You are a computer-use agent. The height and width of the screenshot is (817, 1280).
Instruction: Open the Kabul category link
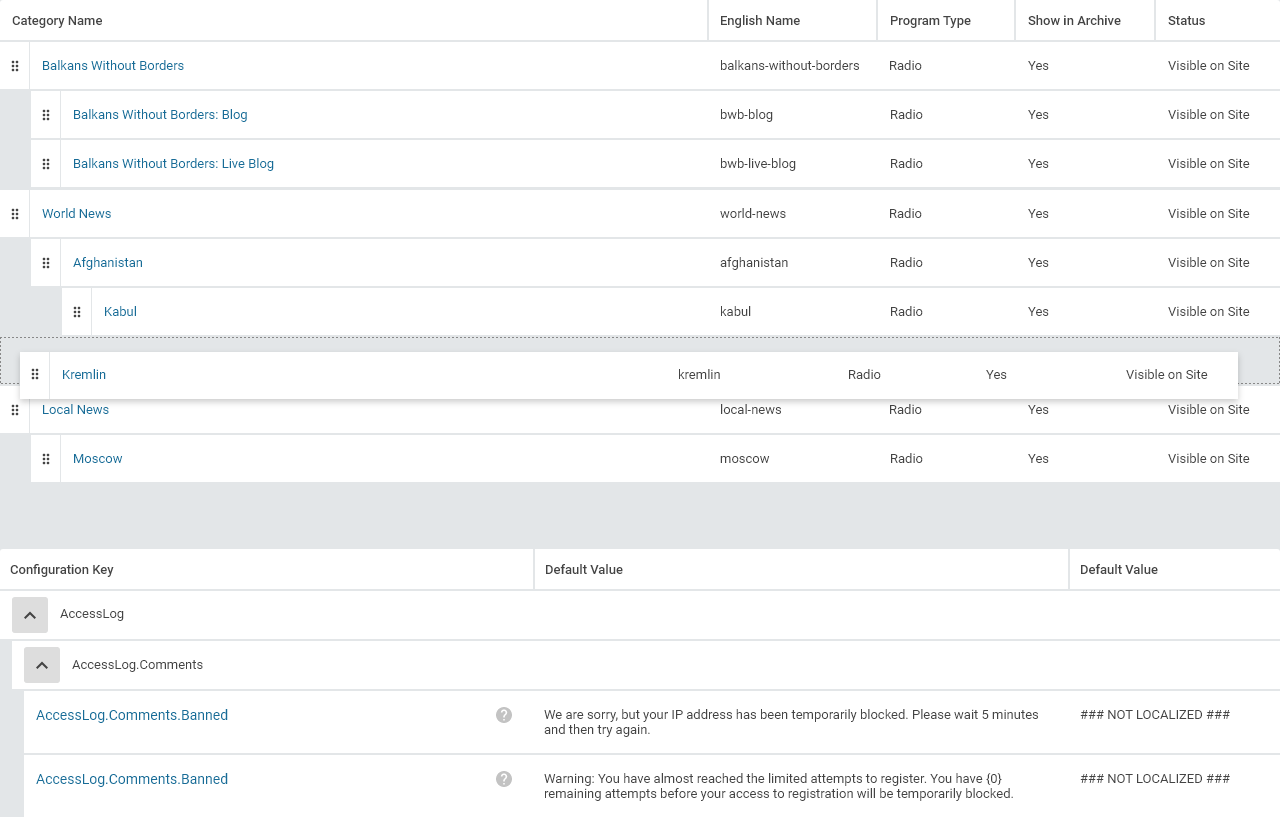point(120,312)
